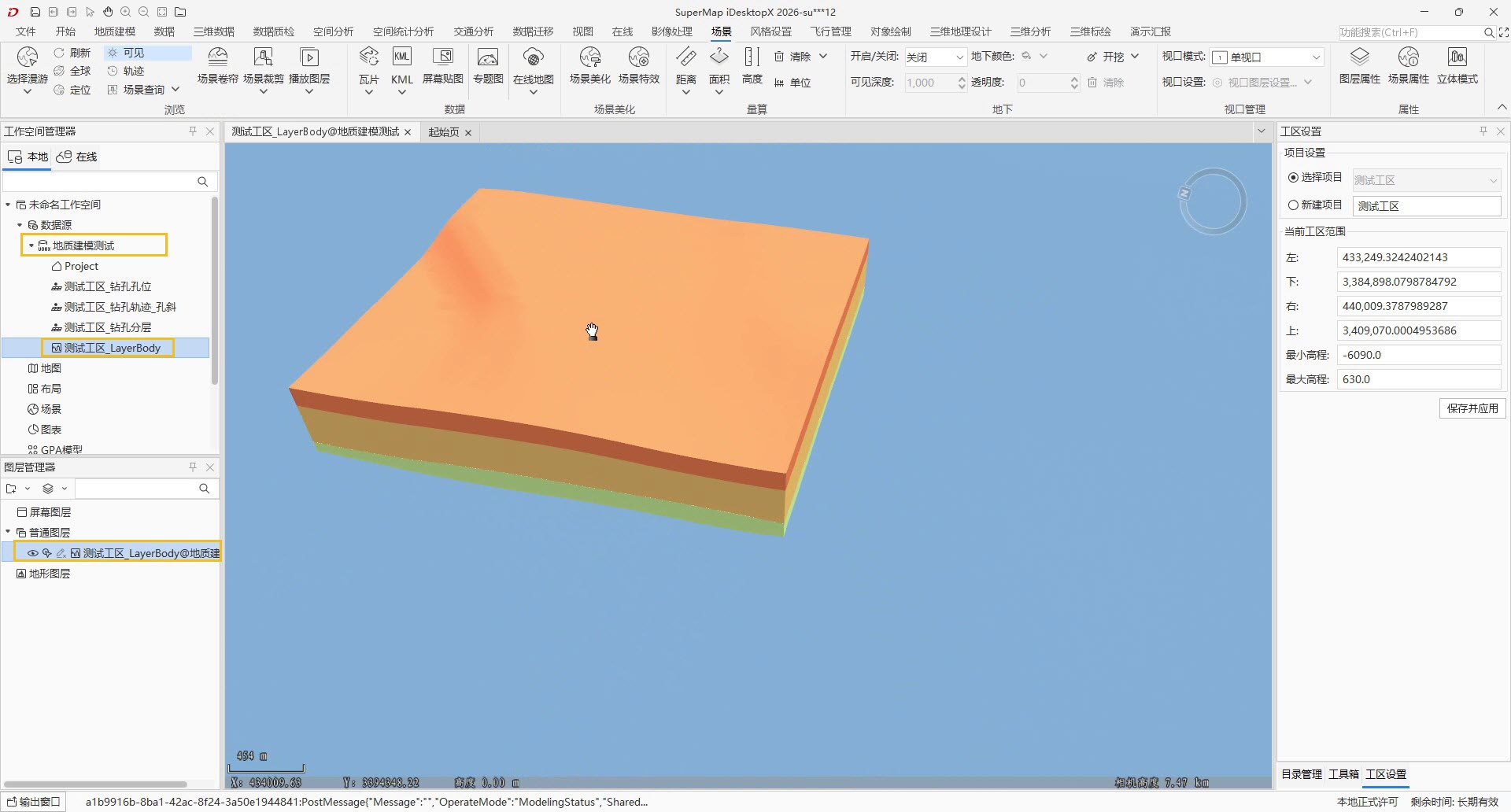Toggle selectable icon of 测试工区_LayerBody layer

pyautogui.click(x=47, y=553)
